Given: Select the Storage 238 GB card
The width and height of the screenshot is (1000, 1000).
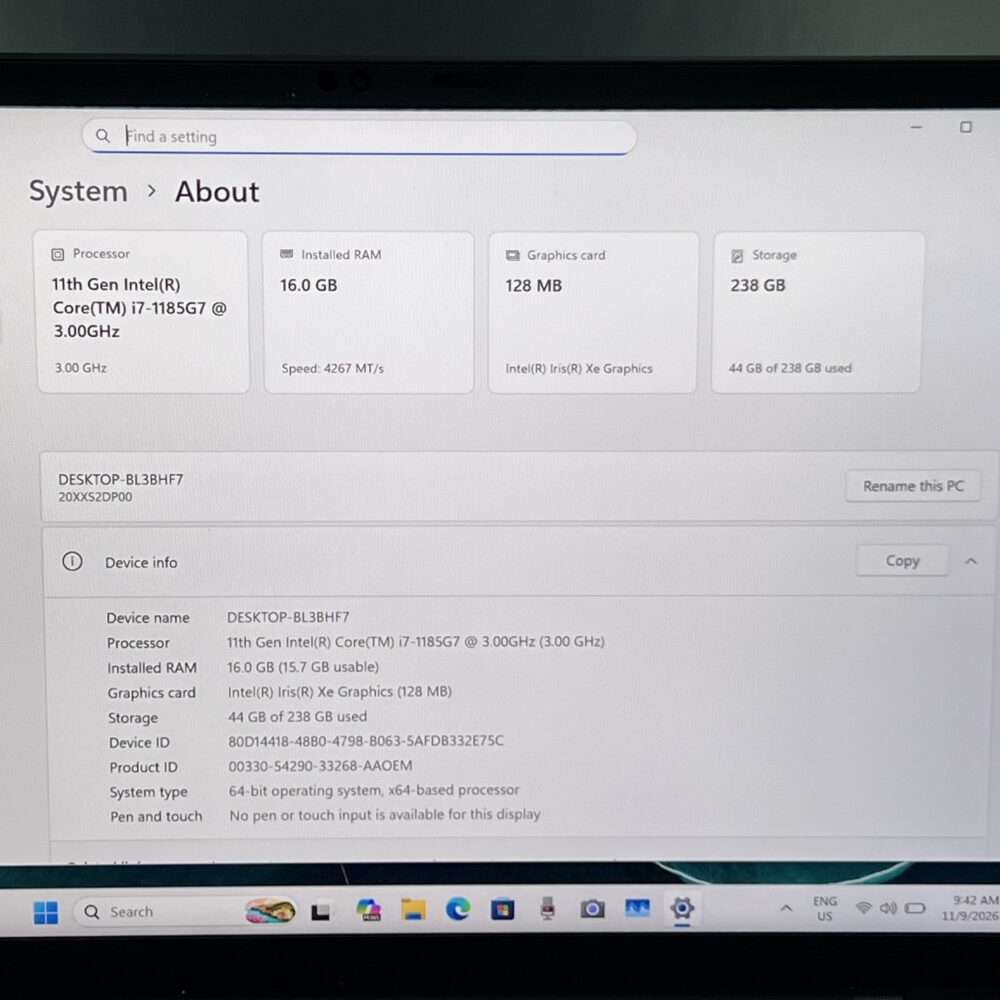Looking at the screenshot, I should point(817,312).
